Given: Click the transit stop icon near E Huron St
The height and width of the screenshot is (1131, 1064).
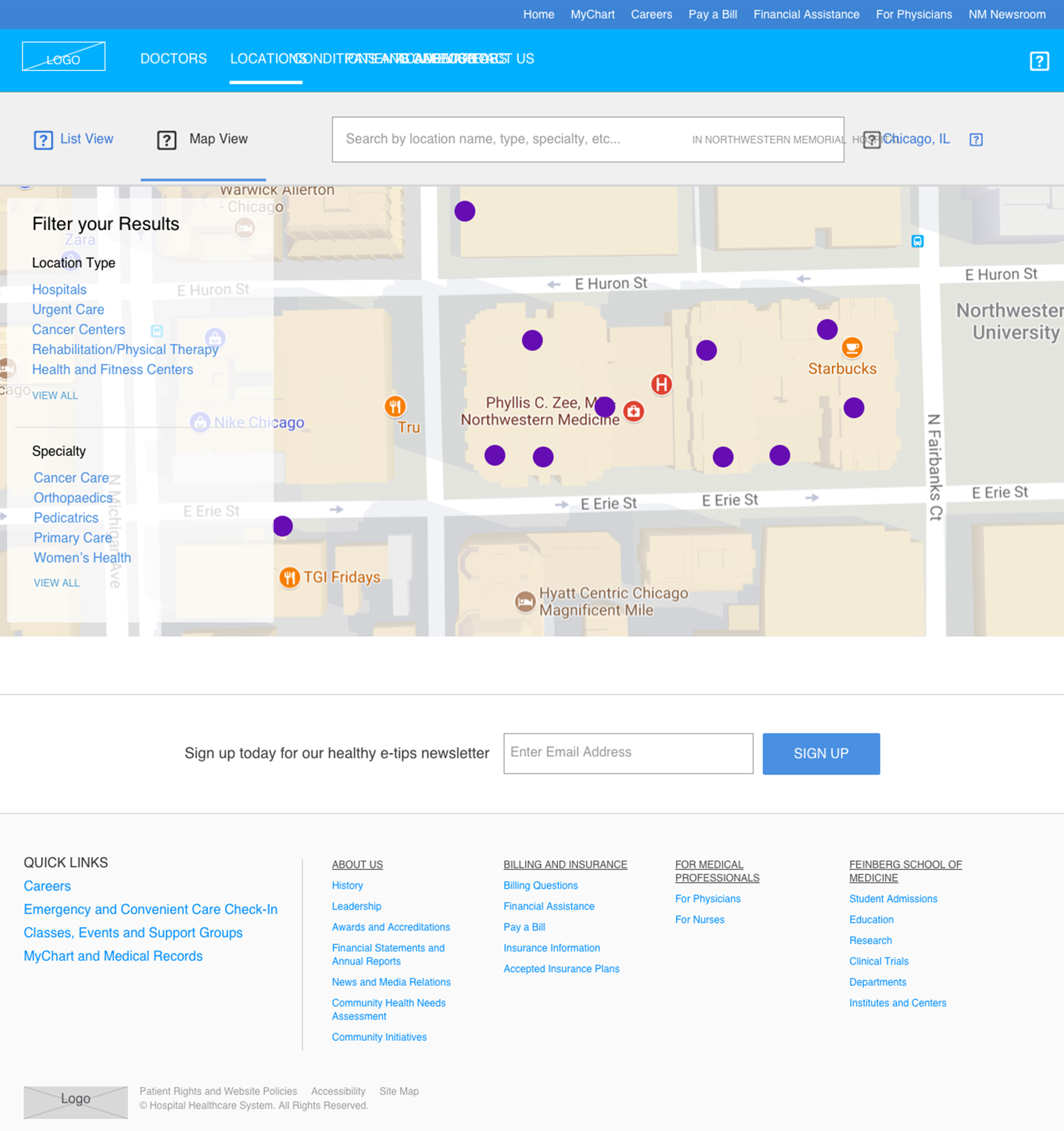Looking at the screenshot, I should click(917, 241).
